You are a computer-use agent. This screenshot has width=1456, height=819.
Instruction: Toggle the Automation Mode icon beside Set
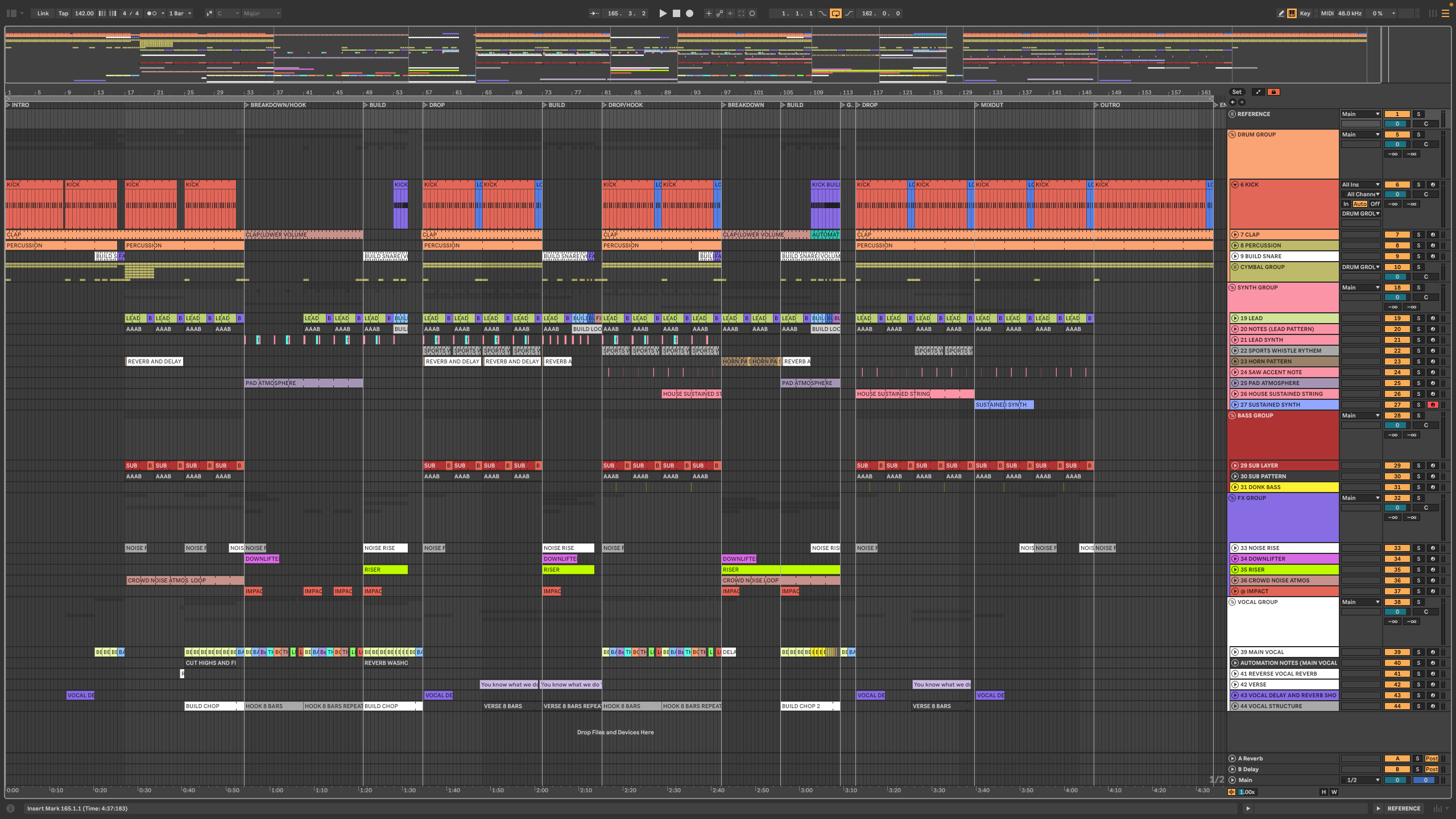tap(1258, 92)
